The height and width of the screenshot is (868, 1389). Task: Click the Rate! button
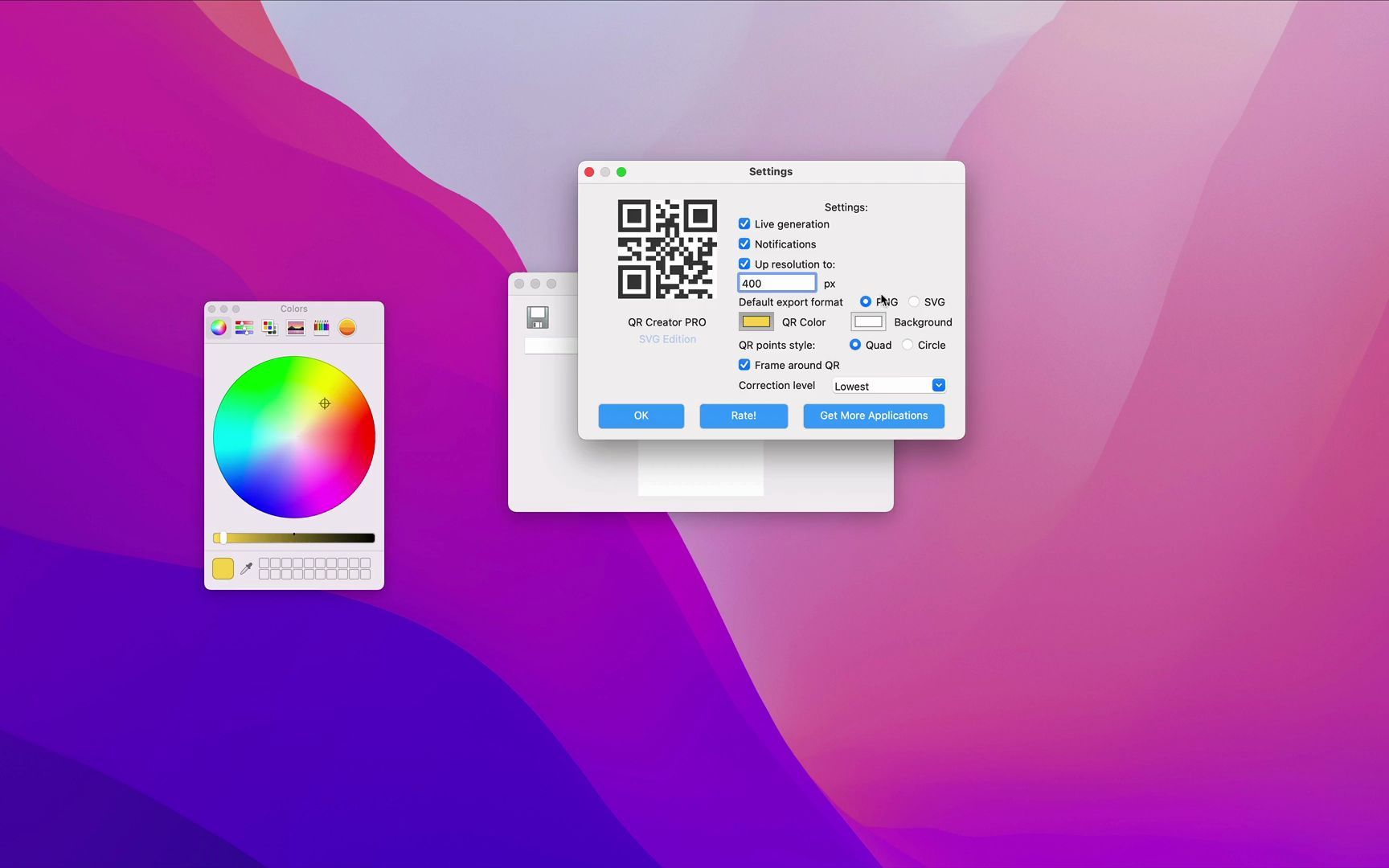[x=744, y=416]
